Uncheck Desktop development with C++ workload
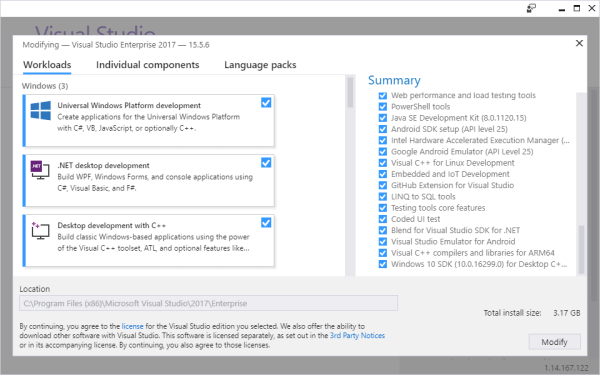This screenshot has height=375, width=600. [266, 223]
